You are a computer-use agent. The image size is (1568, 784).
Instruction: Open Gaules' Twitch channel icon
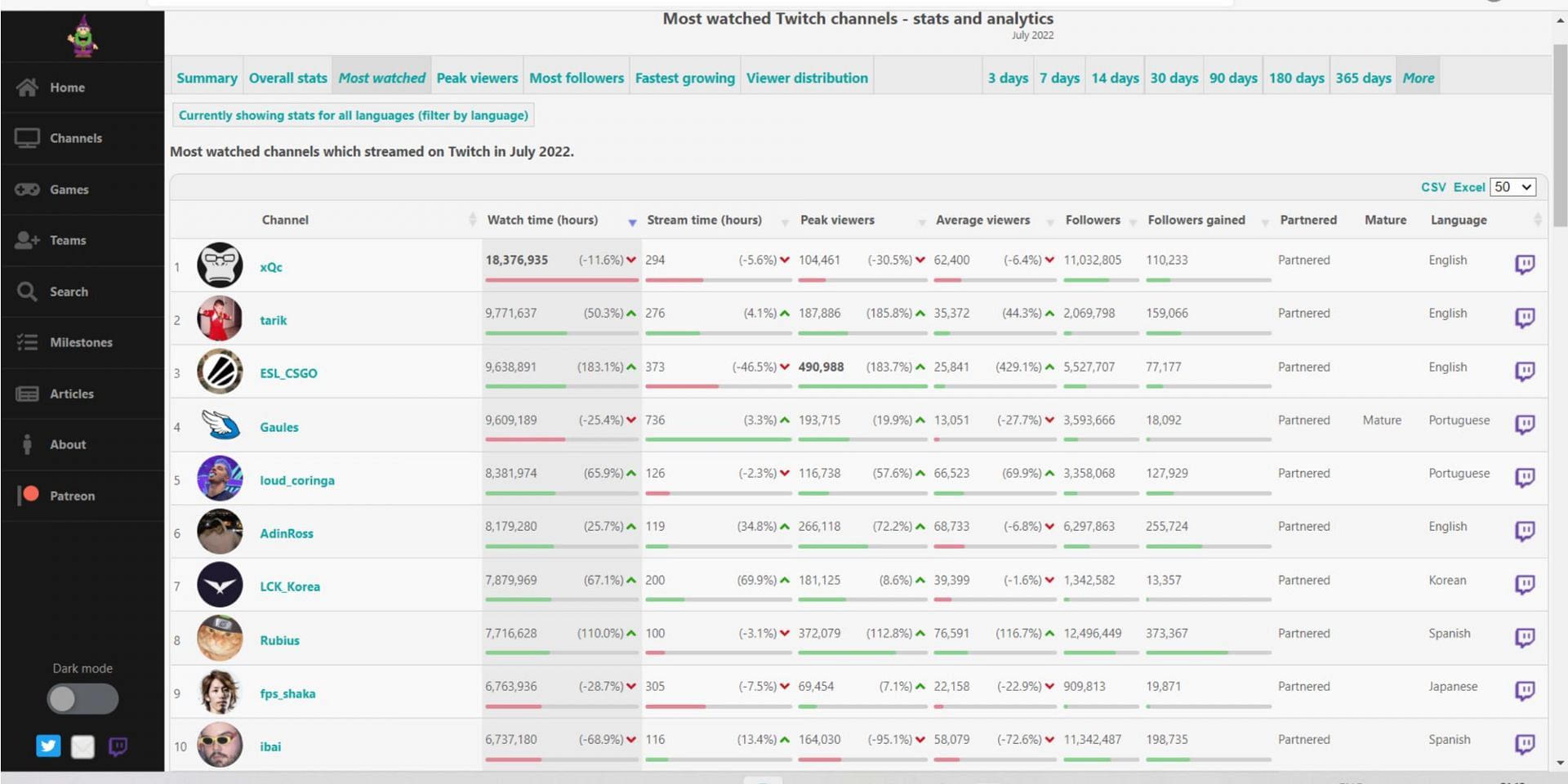(x=1525, y=424)
